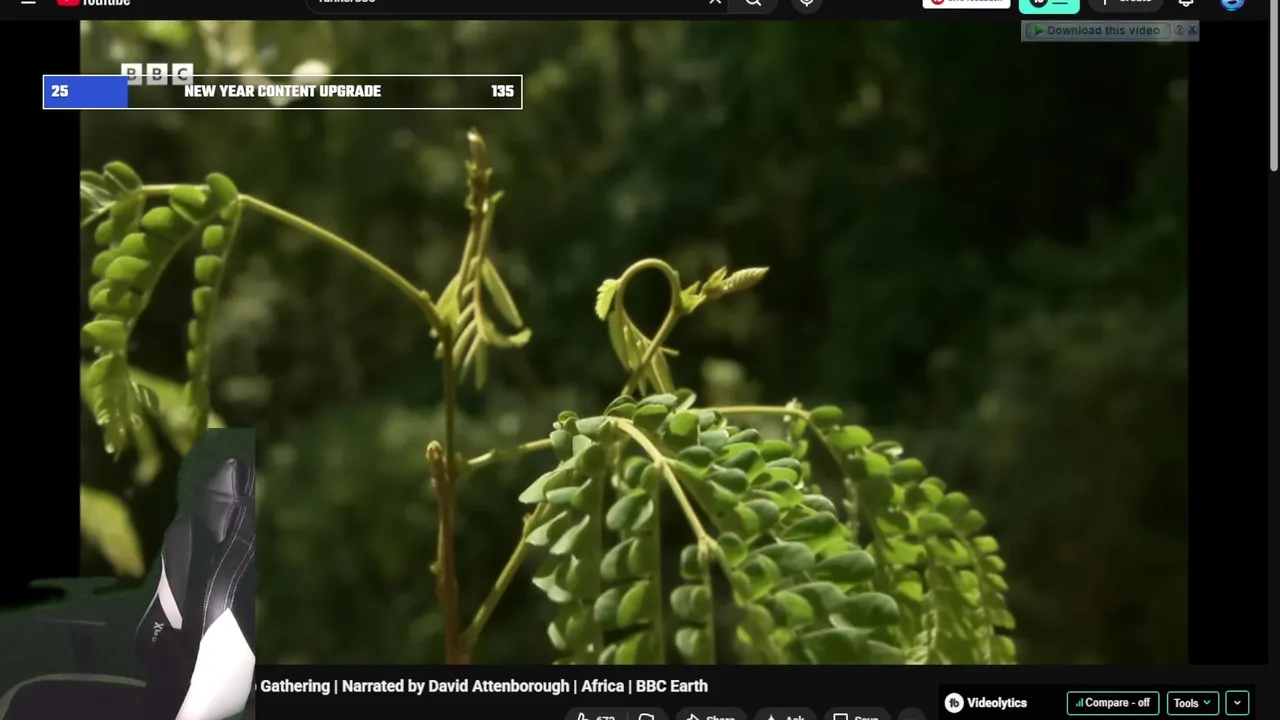Click the video title ending in BBC Earth

click(484, 686)
